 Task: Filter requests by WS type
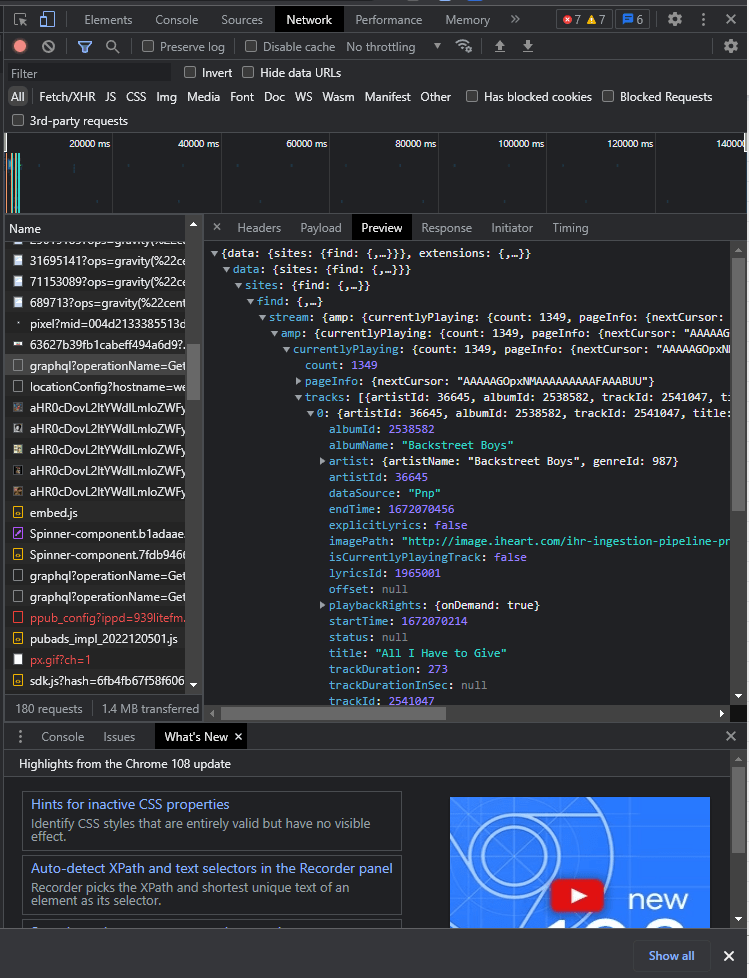[x=303, y=97]
